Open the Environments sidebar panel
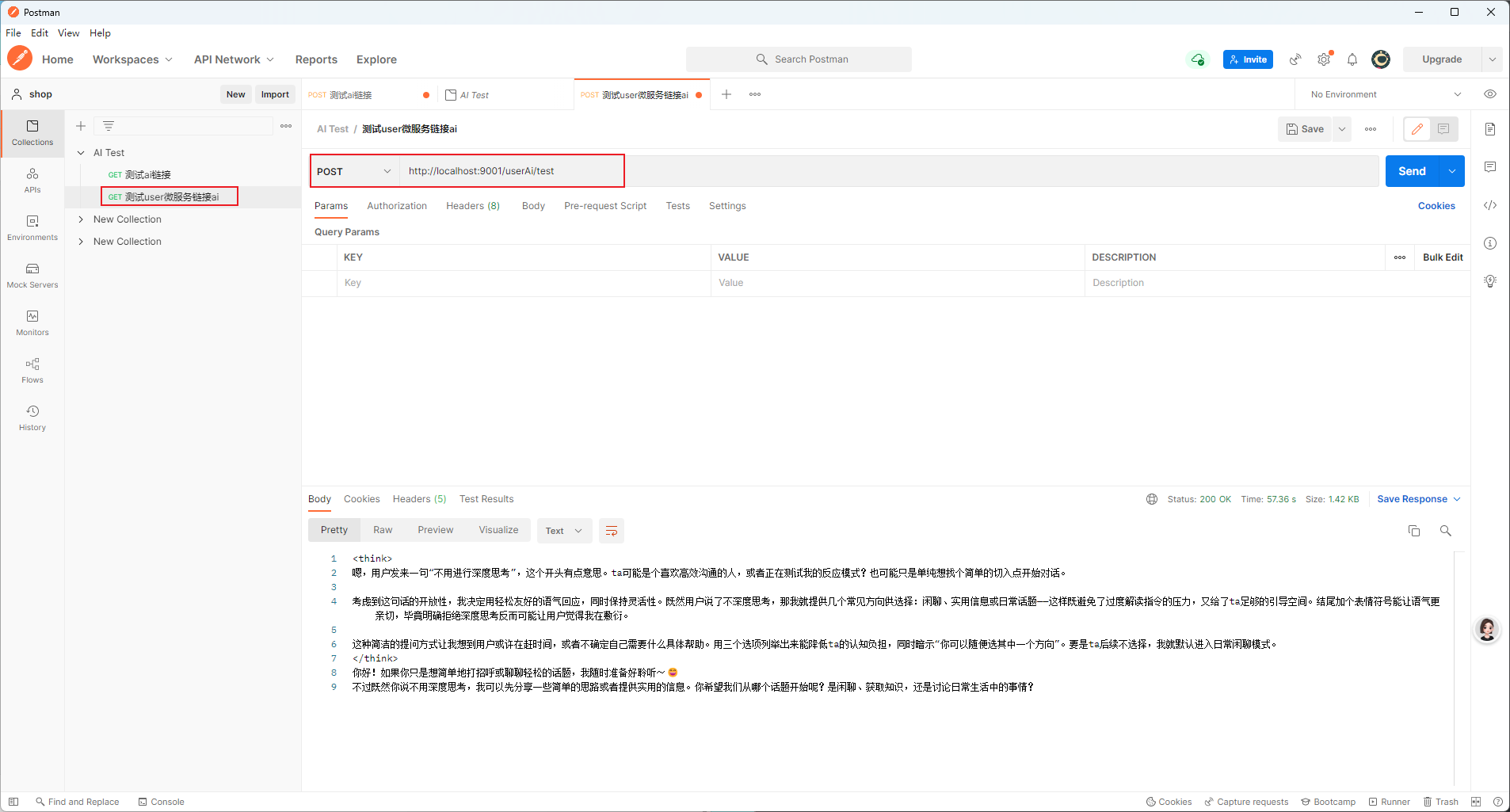Screen dimensions: 1510x812 point(32,228)
